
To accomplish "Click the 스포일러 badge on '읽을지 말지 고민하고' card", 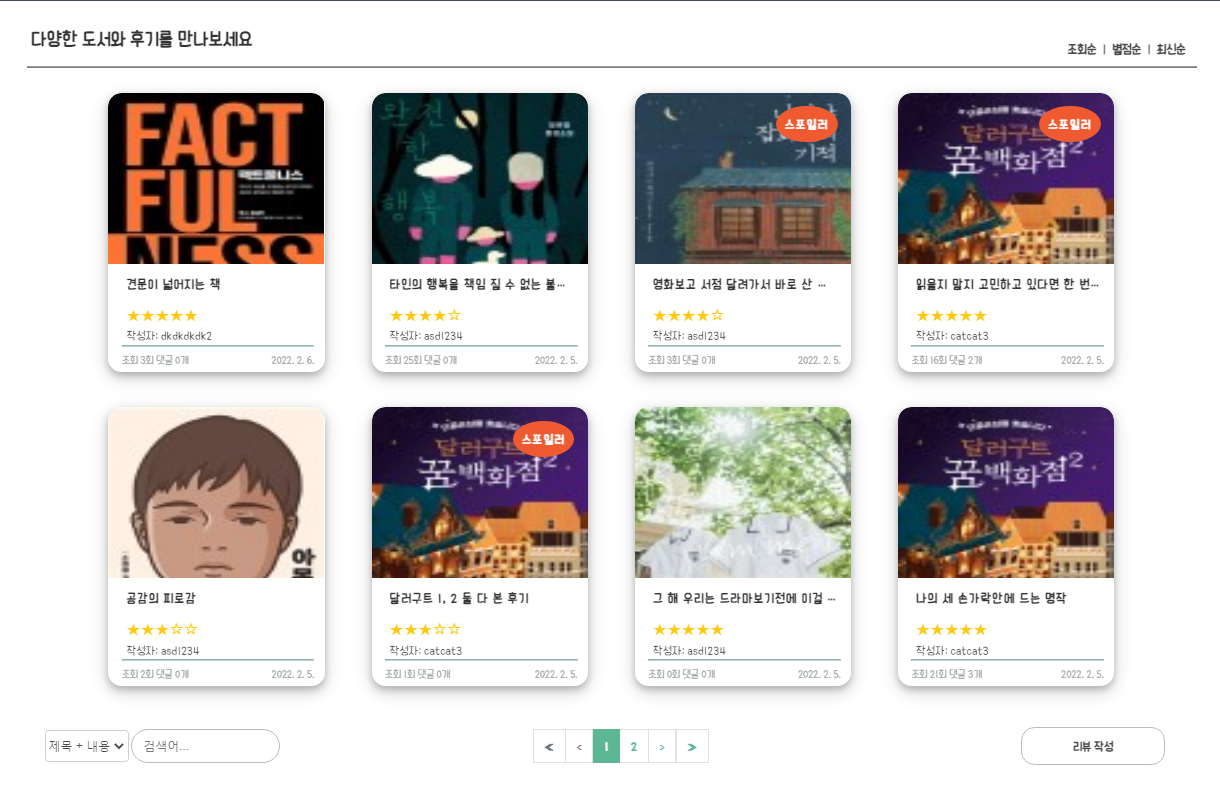I will tap(1070, 124).
